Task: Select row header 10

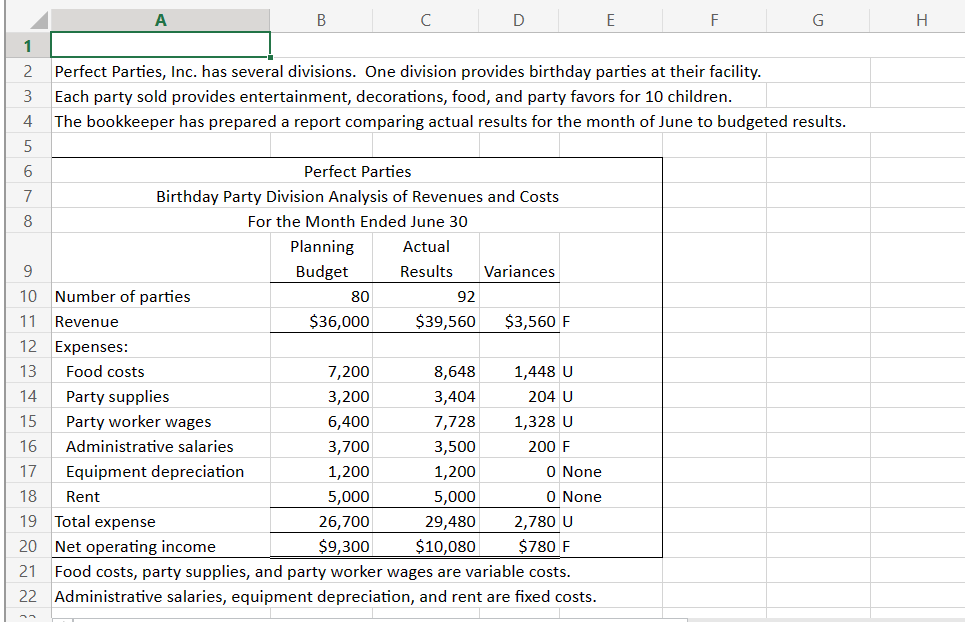Action: coord(27,296)
